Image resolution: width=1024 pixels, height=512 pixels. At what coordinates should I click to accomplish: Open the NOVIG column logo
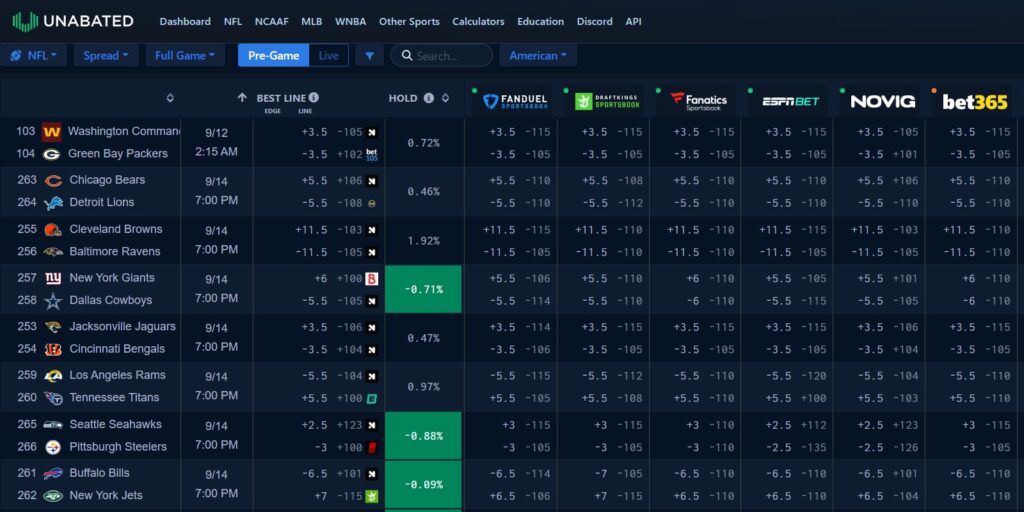[882, 101]
